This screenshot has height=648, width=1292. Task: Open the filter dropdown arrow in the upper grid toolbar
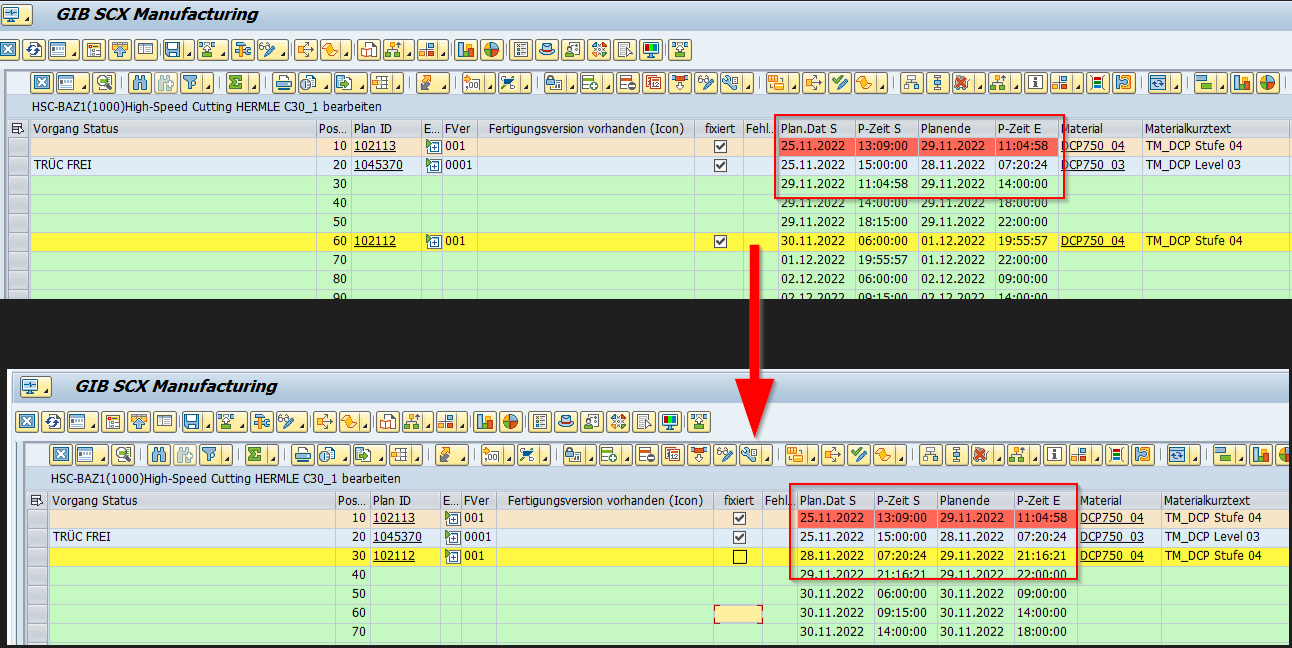click(206, 84)
